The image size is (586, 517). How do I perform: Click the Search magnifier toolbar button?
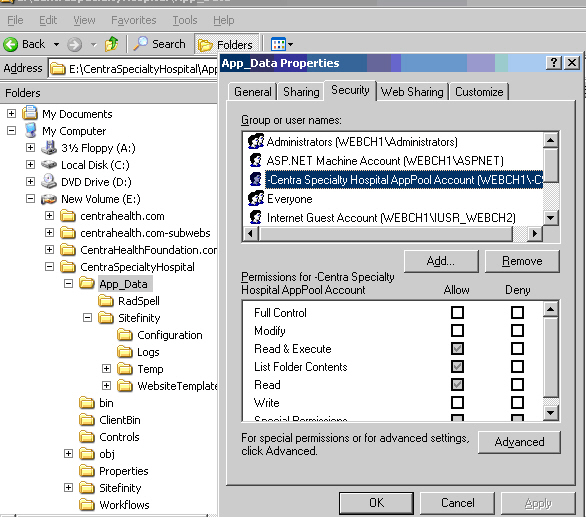click(160, 44)
